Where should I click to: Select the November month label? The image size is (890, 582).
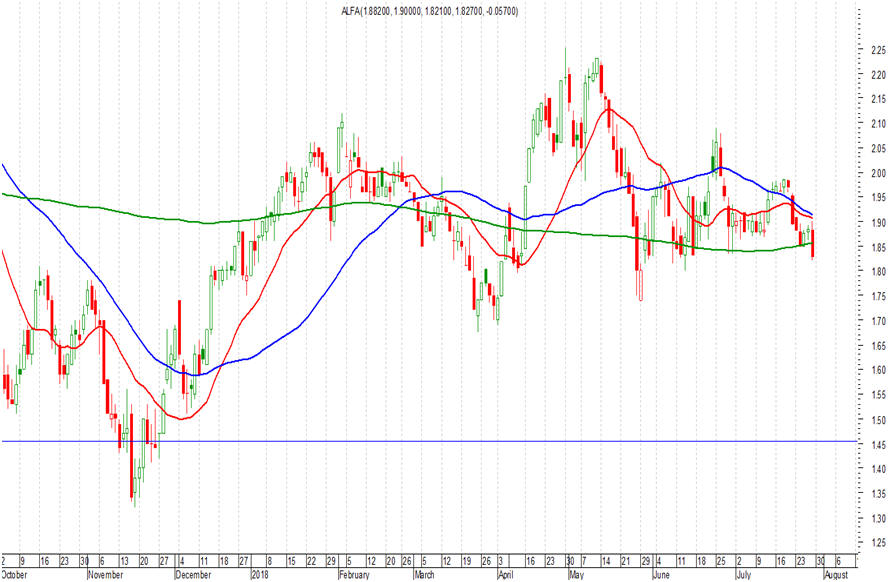[x=106, y=575]
